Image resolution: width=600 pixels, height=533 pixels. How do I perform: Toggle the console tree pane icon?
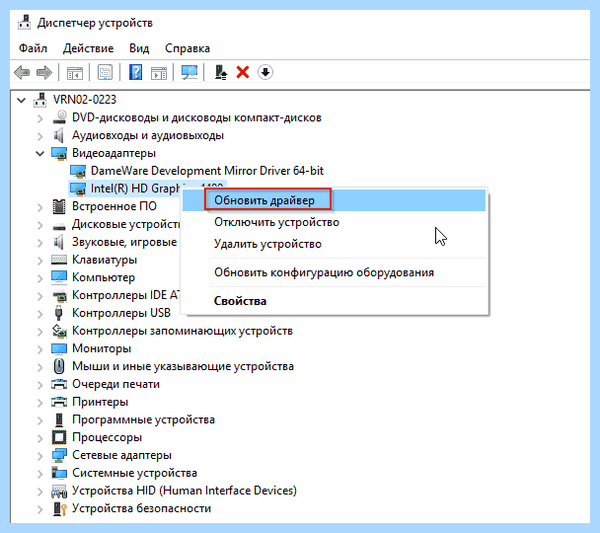coord(75,72)
